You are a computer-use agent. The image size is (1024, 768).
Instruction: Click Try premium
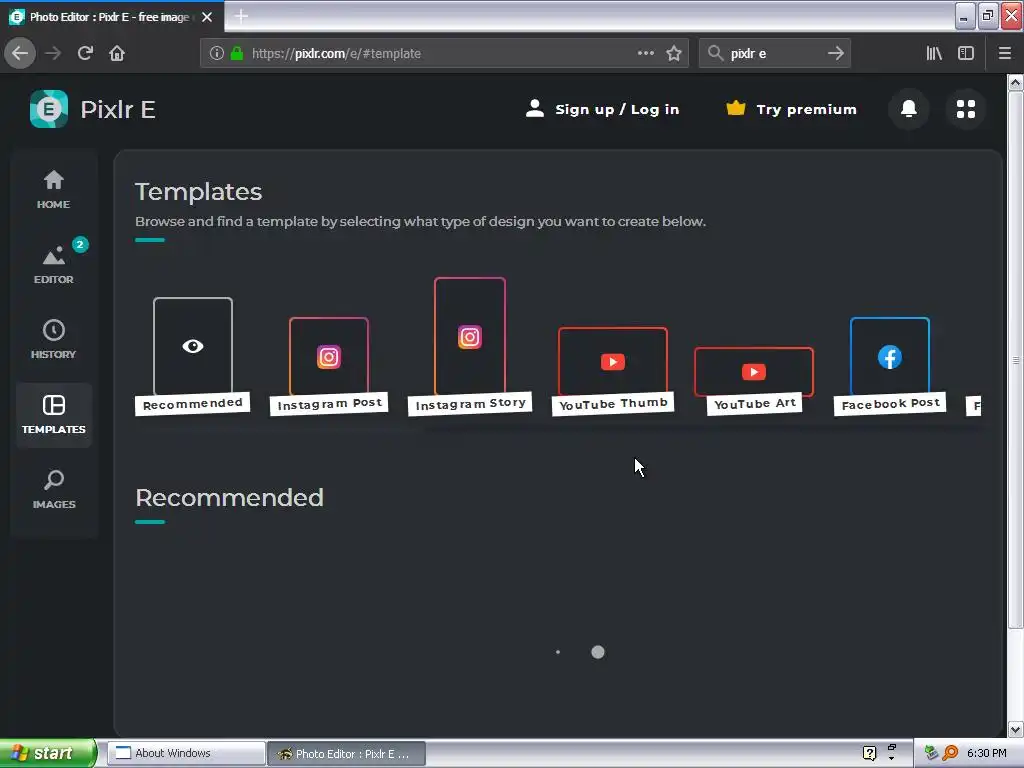click(792, 109)
